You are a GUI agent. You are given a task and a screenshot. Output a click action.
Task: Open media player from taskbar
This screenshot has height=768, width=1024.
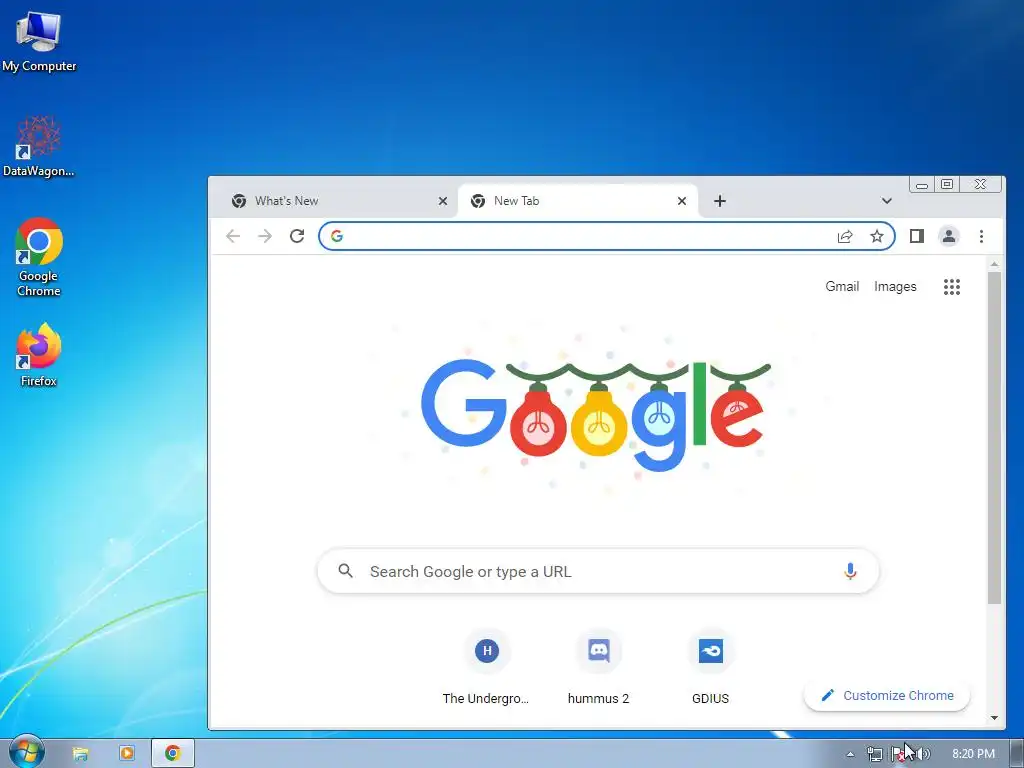tap(127, 754)
